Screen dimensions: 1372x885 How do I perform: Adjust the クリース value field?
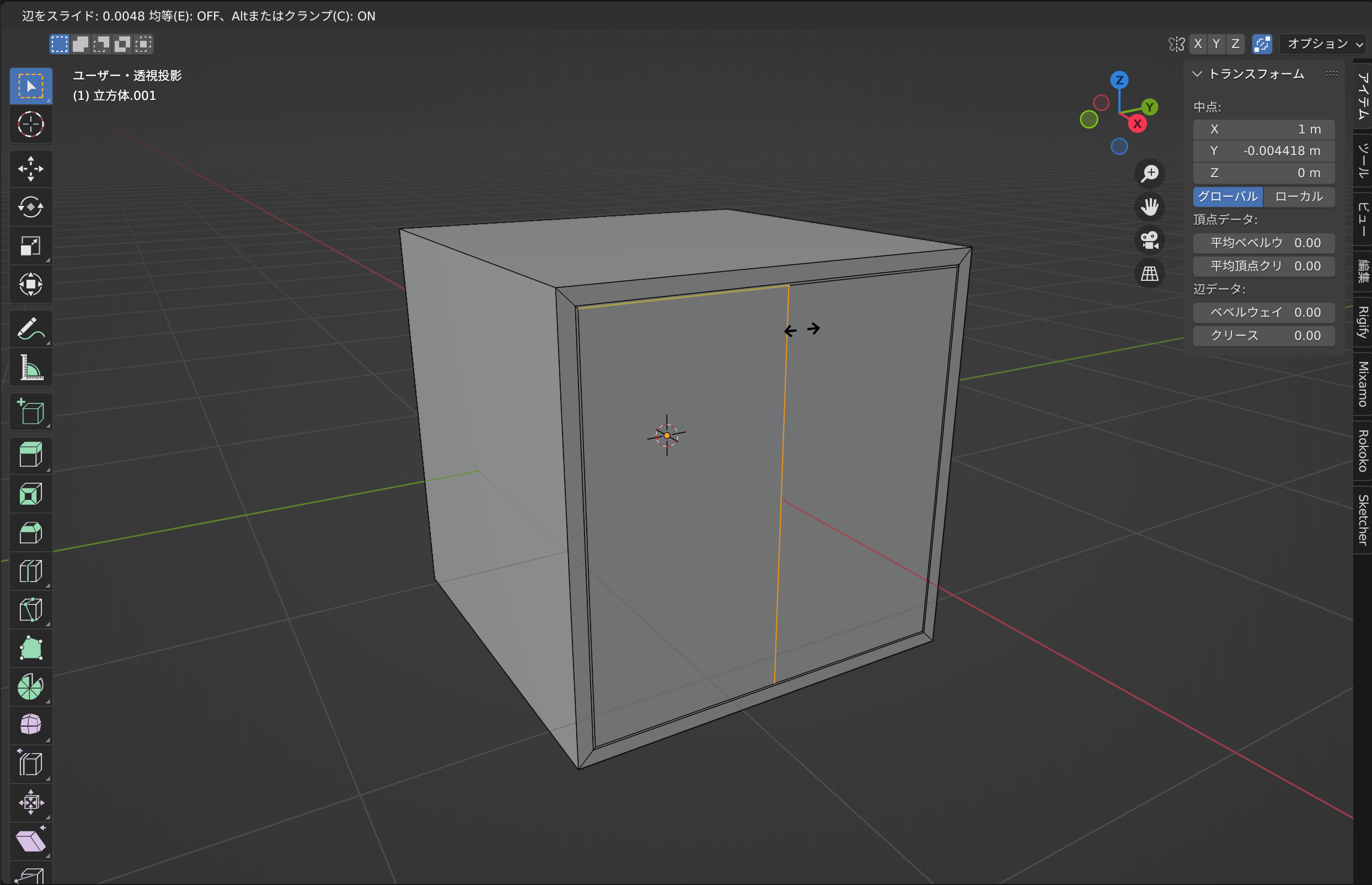tap(1264, 335)
